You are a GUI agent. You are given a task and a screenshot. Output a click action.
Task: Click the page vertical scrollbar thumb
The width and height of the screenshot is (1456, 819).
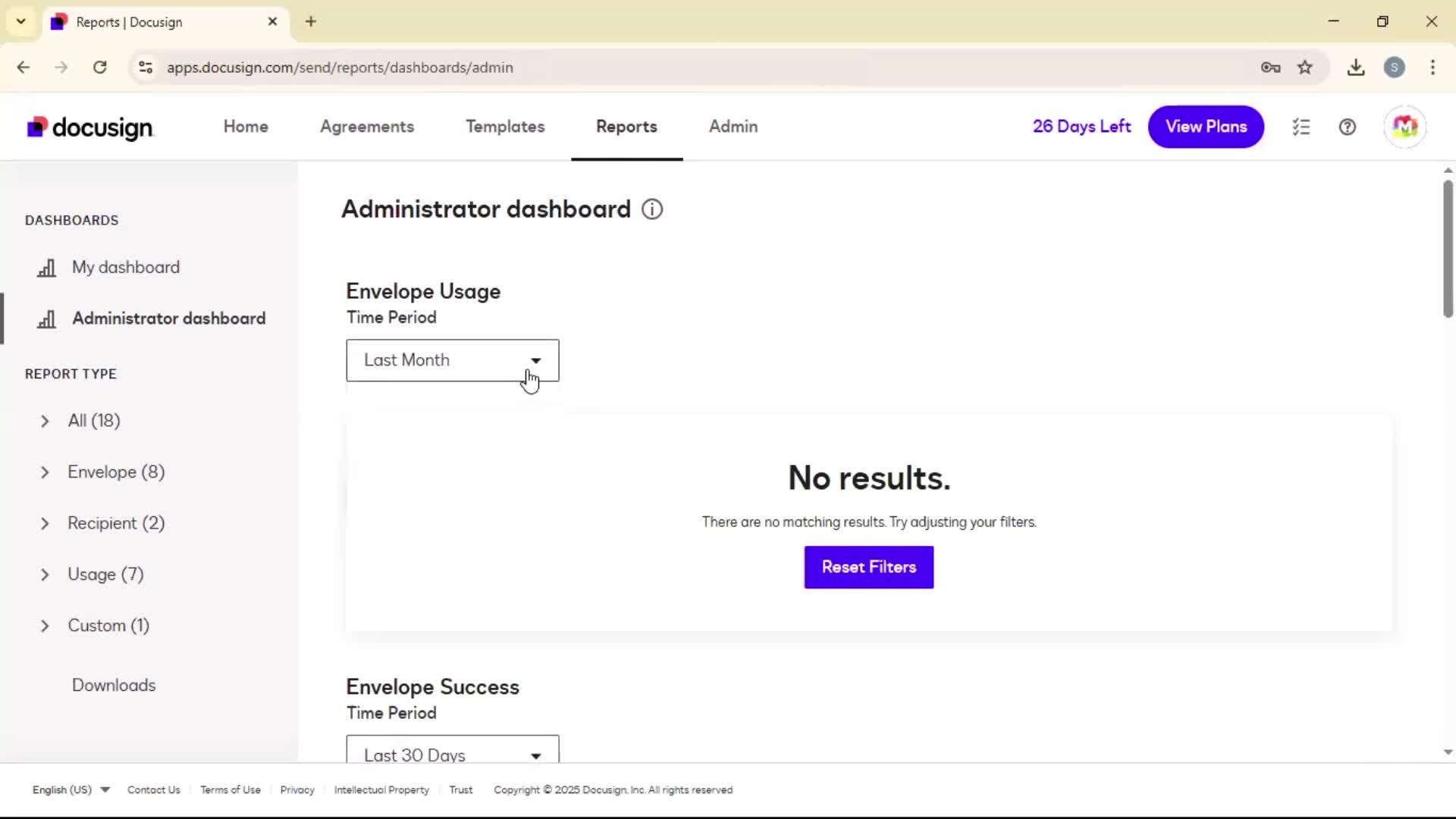(x=1448, y=249)
